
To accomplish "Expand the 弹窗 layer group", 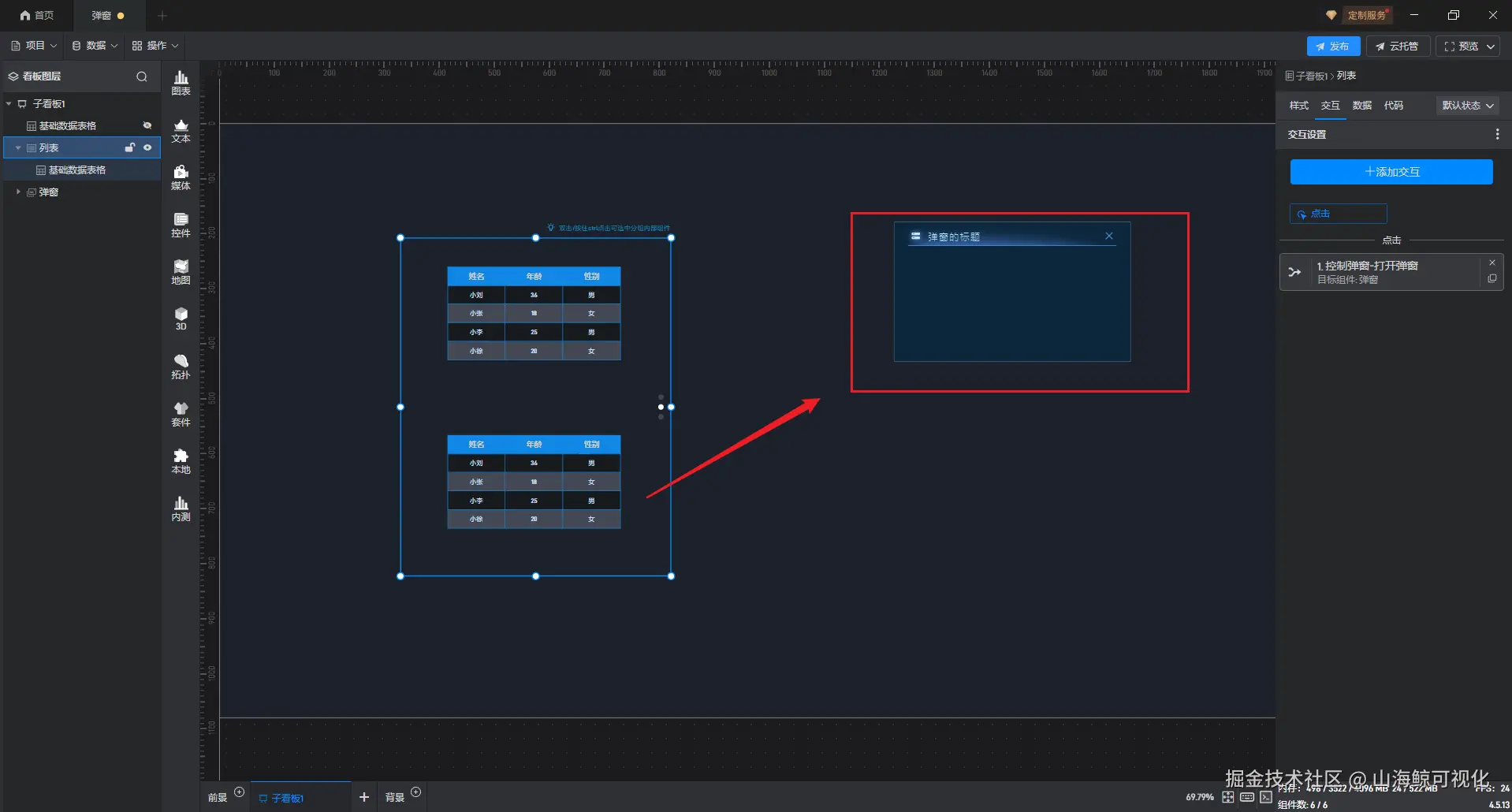I will (x=18, y=192).
